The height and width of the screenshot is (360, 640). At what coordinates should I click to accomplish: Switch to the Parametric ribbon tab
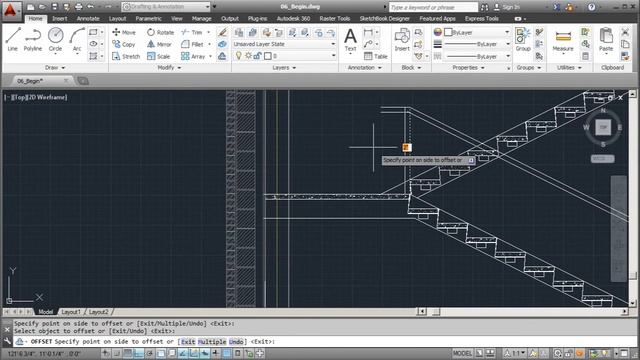148,18
